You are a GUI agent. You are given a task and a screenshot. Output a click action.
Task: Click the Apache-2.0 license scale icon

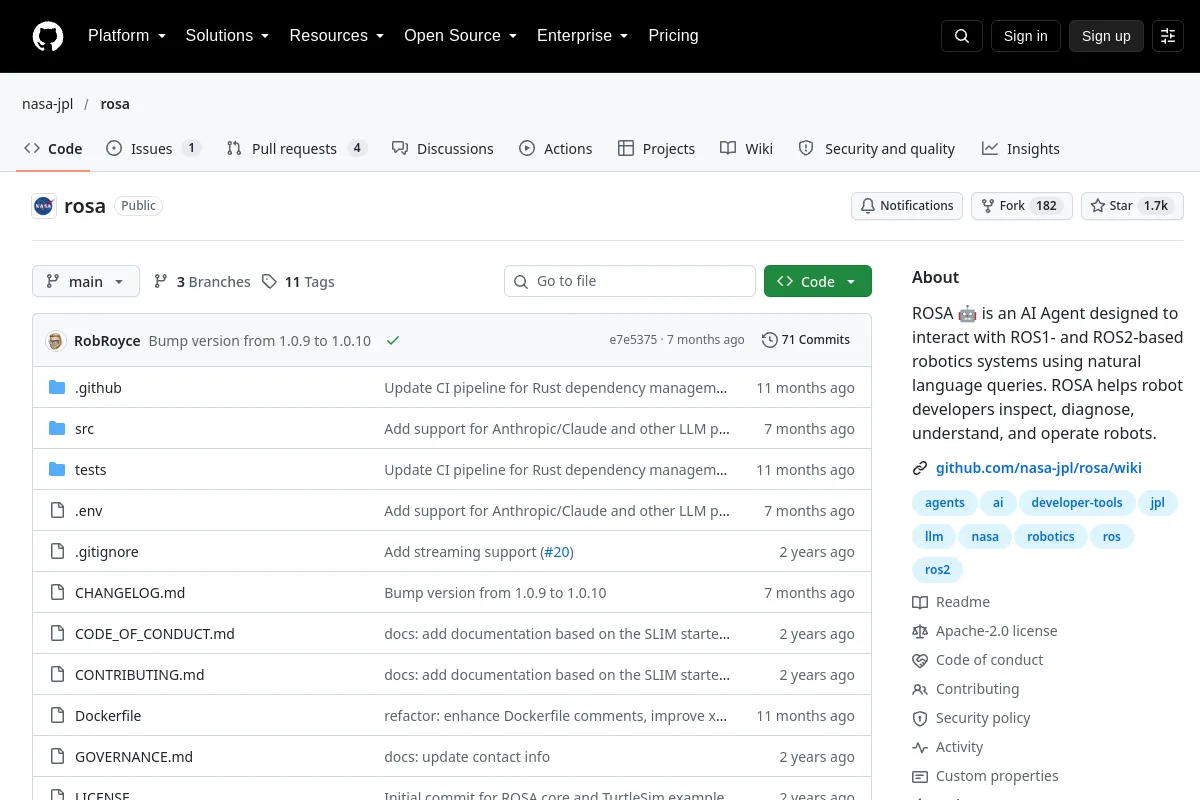coord(920,631)
